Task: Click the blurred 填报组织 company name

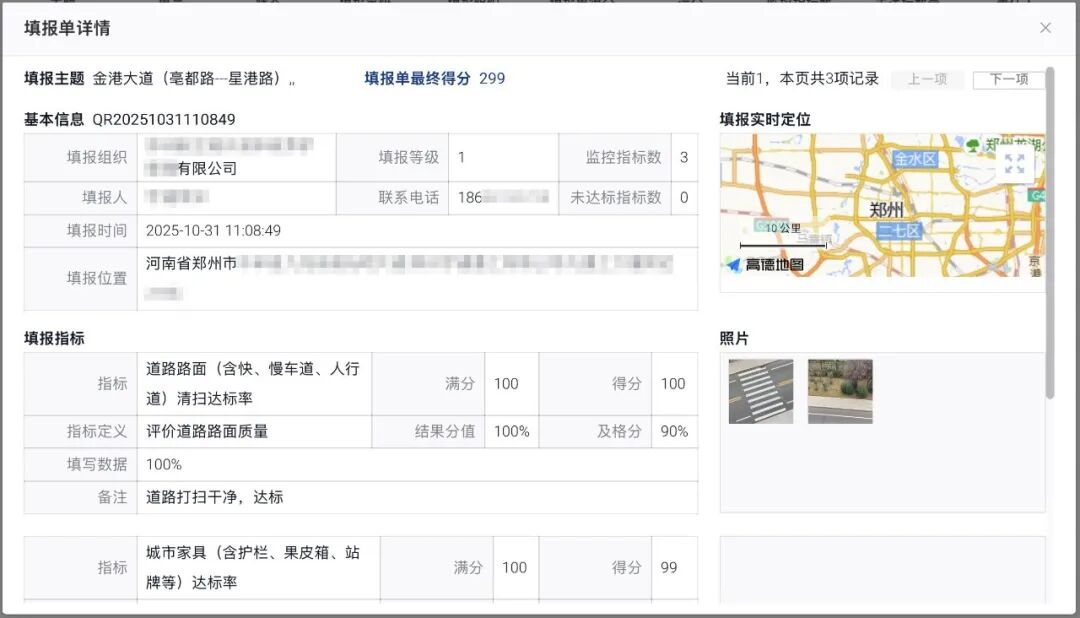Action: tap(230, 158)
